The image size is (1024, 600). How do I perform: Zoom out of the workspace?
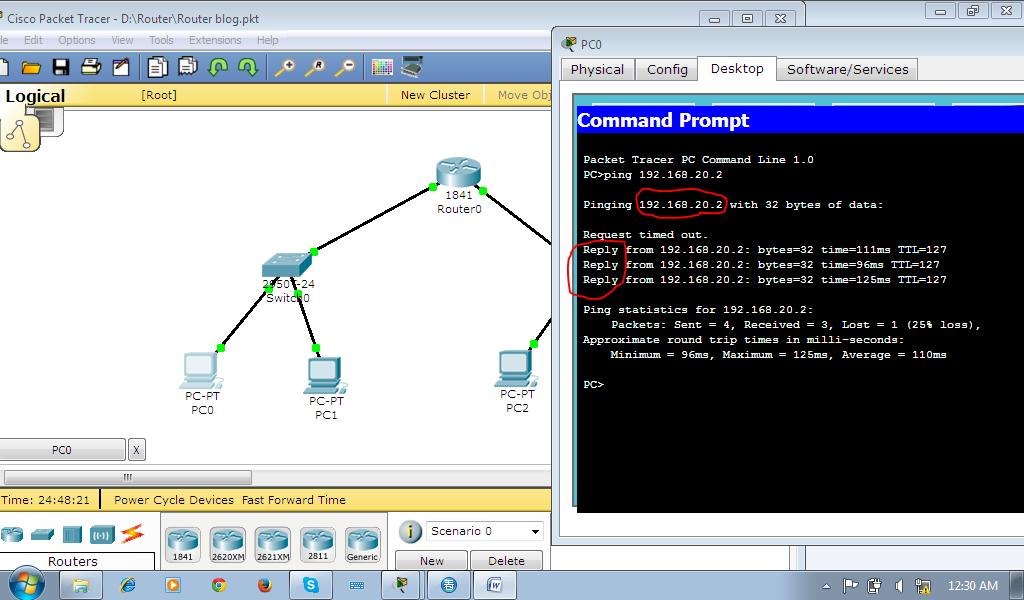345,67
